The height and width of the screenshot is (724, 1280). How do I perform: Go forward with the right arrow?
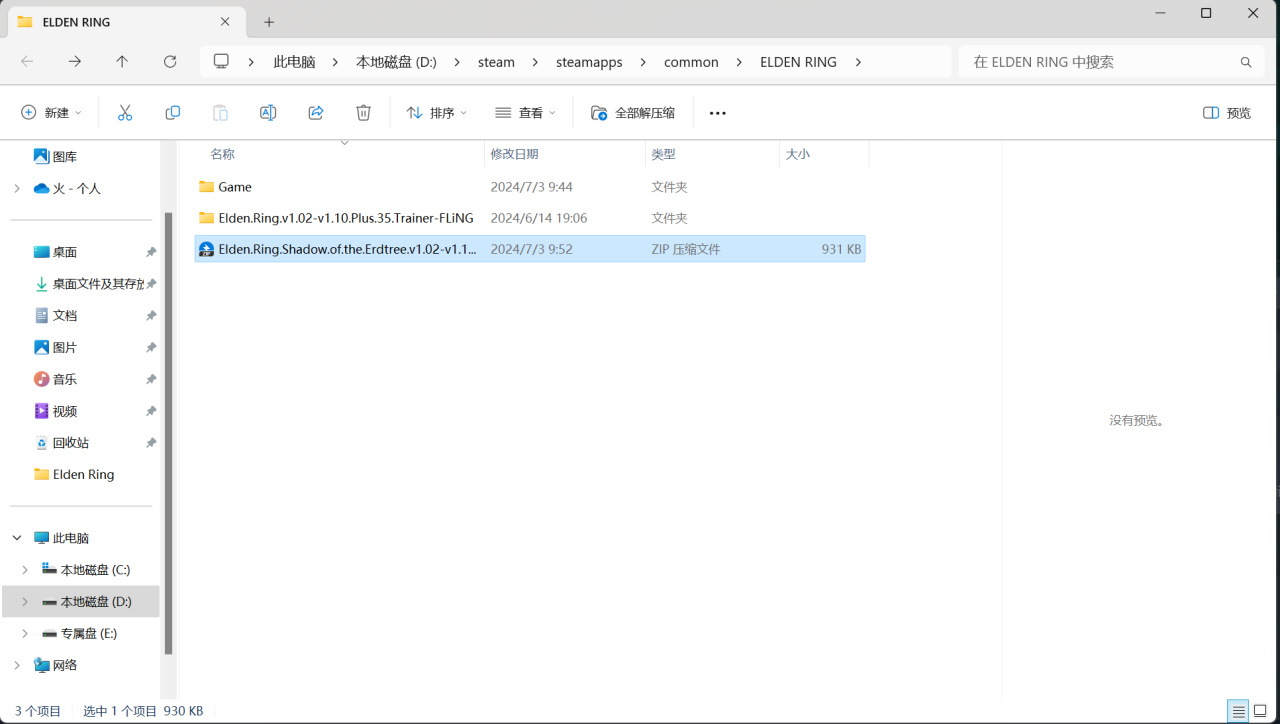point(75,62)
